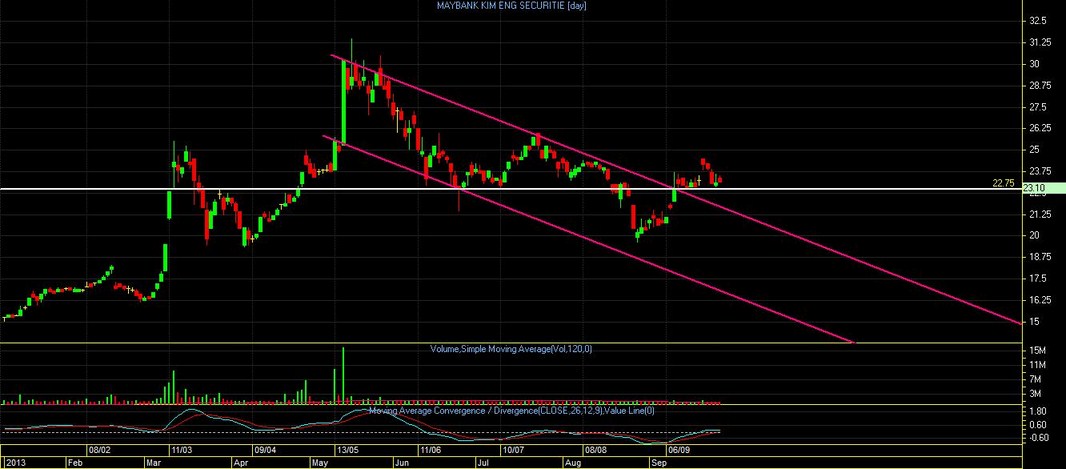Image resolution: width=1066 pixels, height=469 pixels.
Task: Click the 08/02 date label
Action: 99,450
